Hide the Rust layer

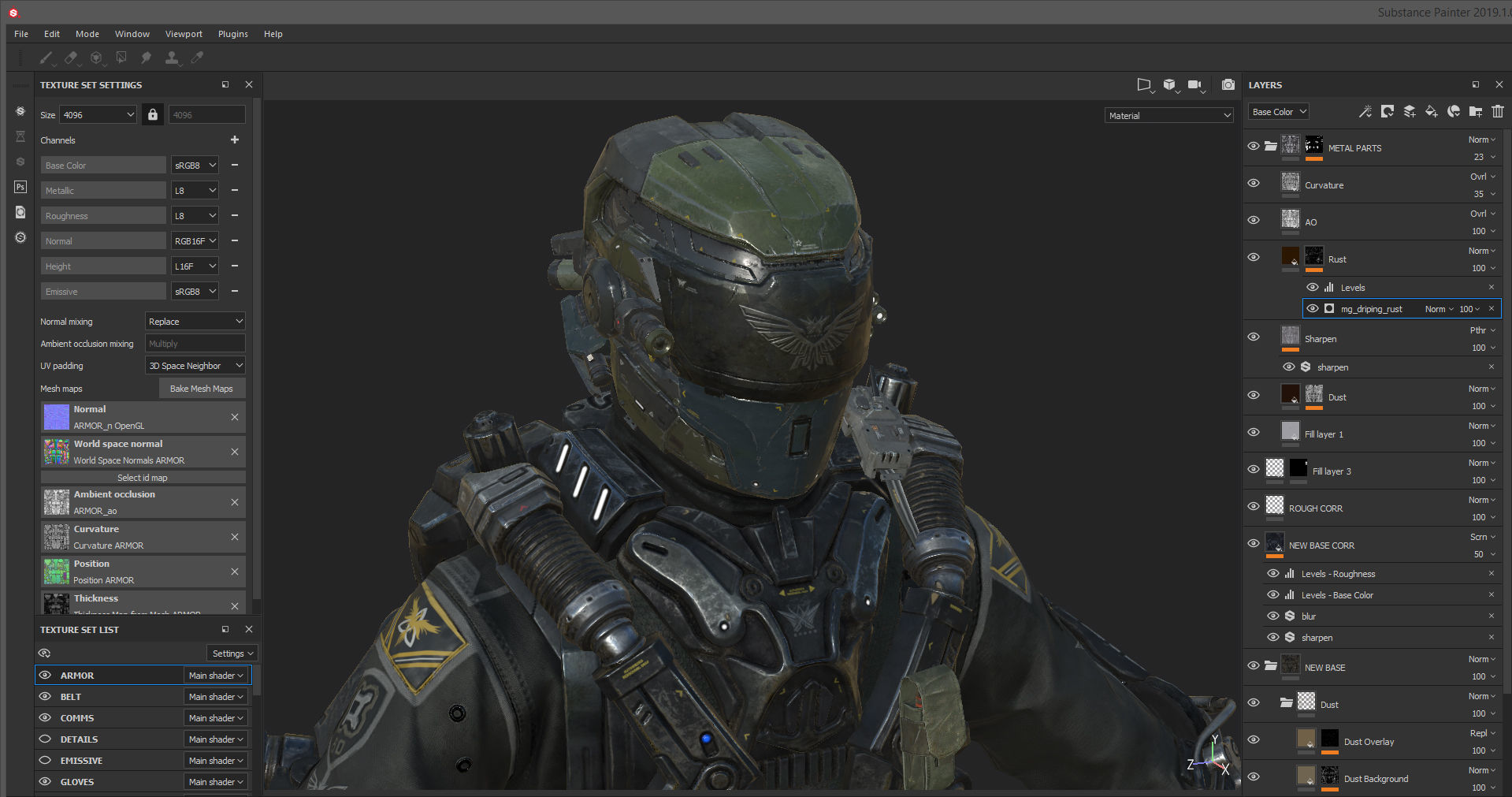1254,257
